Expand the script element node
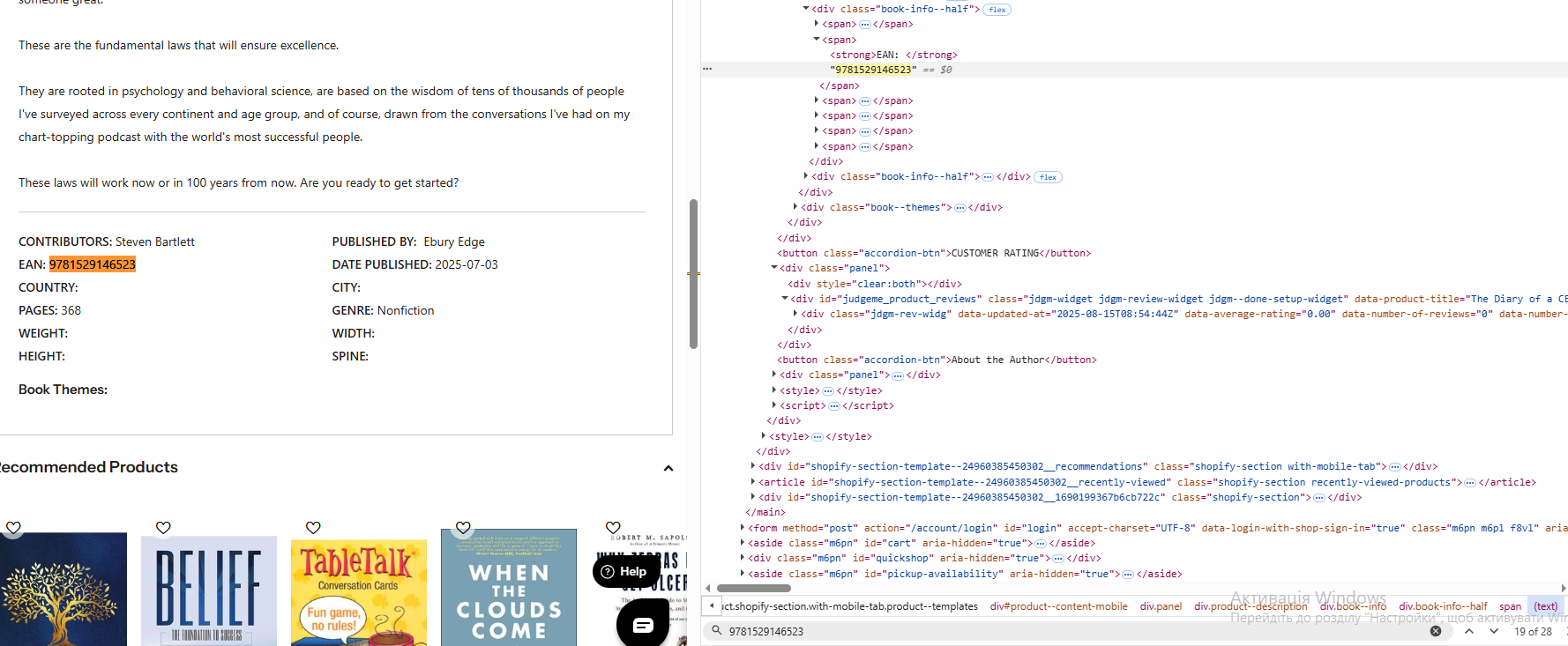1568x646 pixels. pyautogui.click(x=774, y=405)
